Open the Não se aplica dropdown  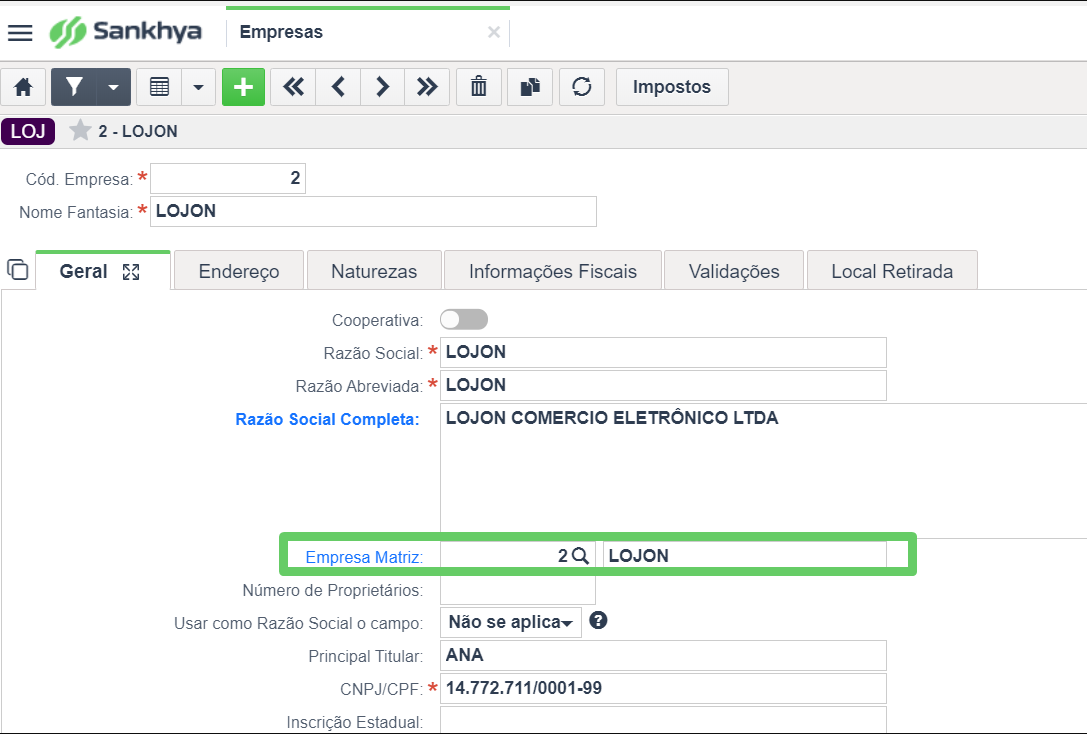[x=510, y=622]
